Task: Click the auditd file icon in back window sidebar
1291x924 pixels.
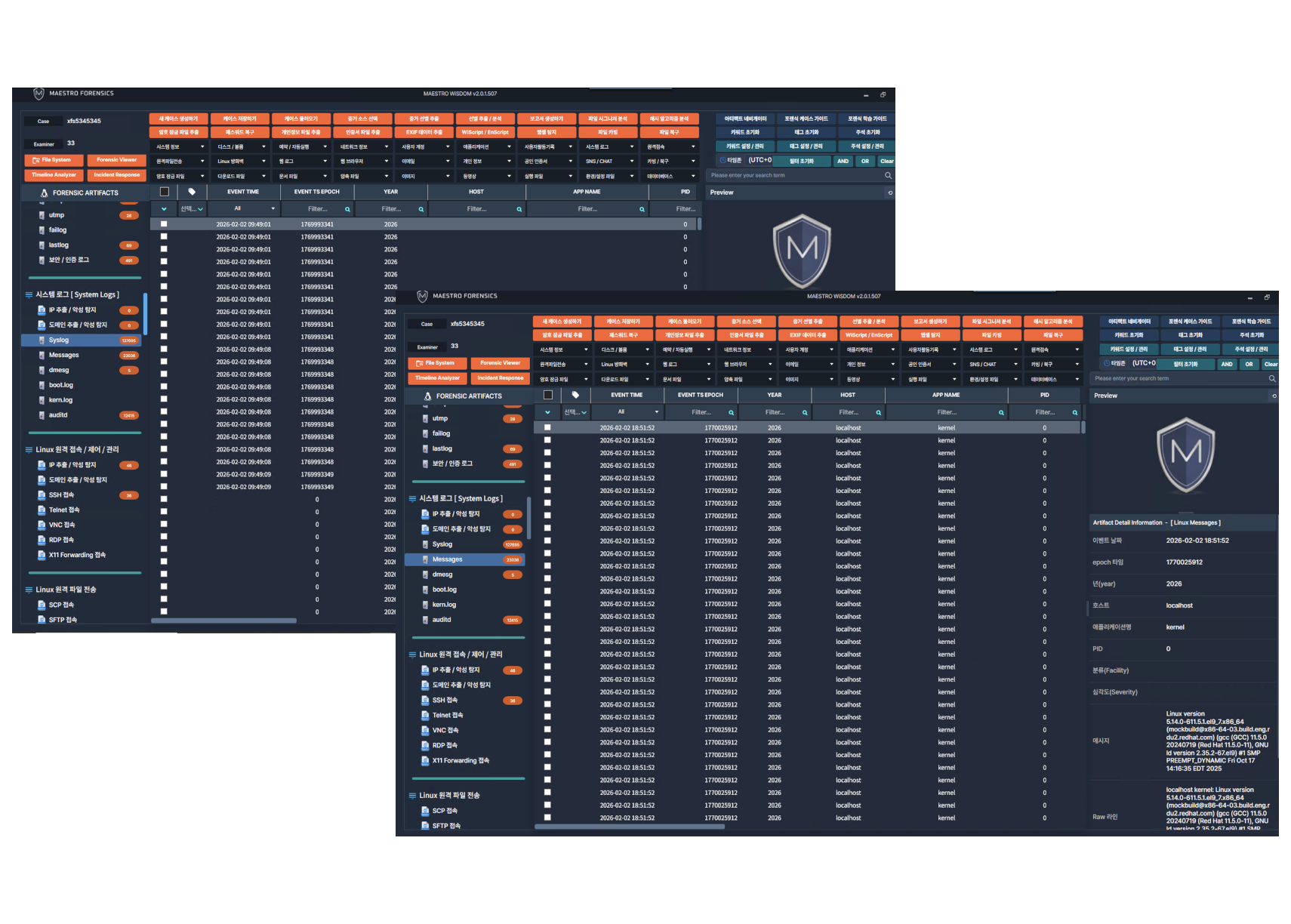Action: point(42,415)
